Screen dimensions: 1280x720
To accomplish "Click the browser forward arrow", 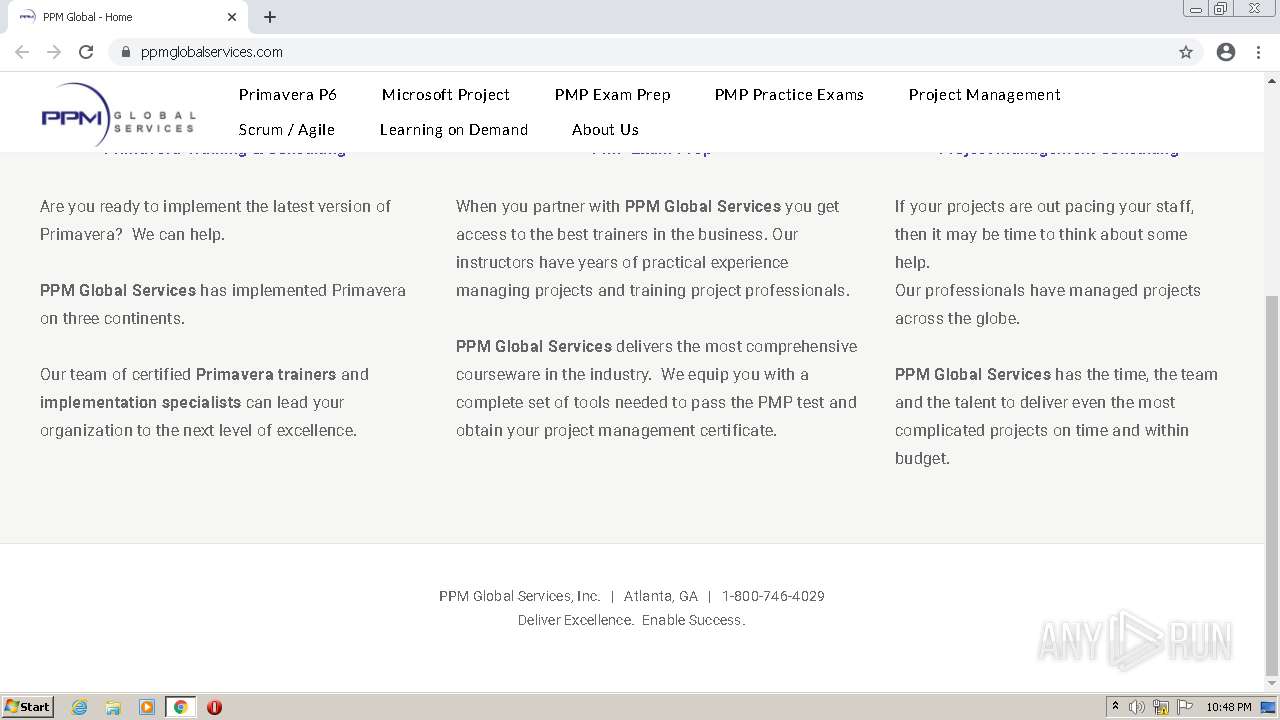I will pyautogui.click(x=54, y=52).
